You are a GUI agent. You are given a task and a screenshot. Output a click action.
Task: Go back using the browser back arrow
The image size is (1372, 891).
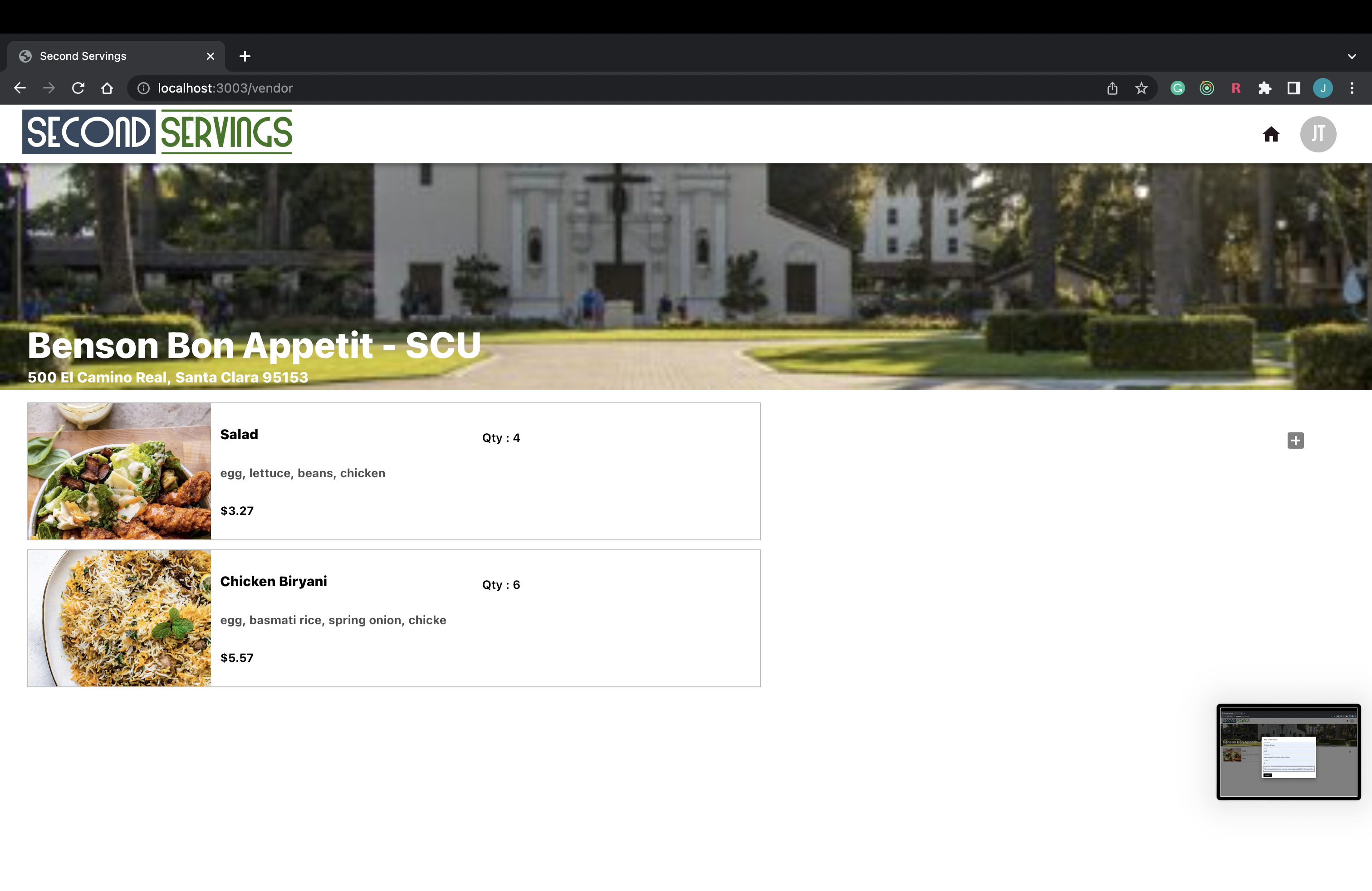(x=20, y=88)
